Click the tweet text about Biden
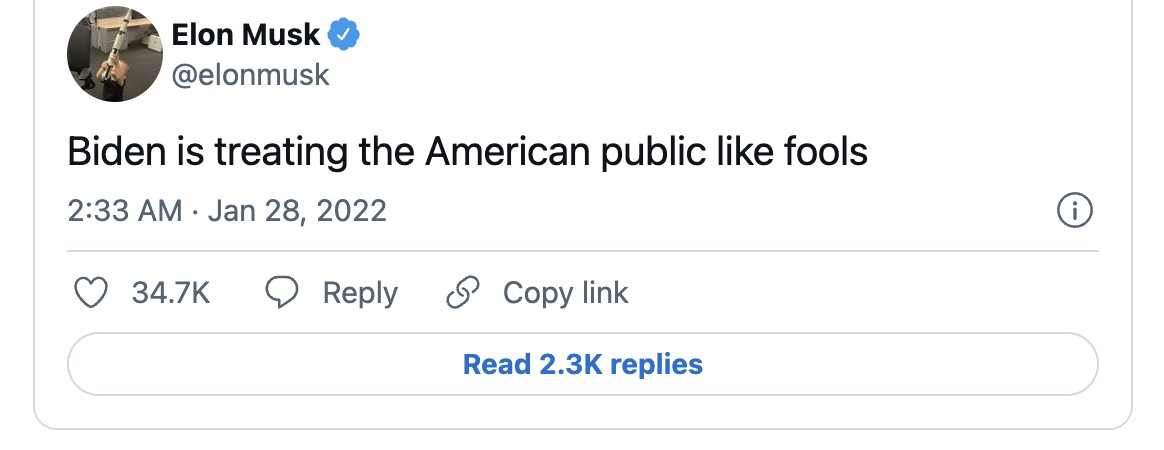1164x450 pixels. 467,152
